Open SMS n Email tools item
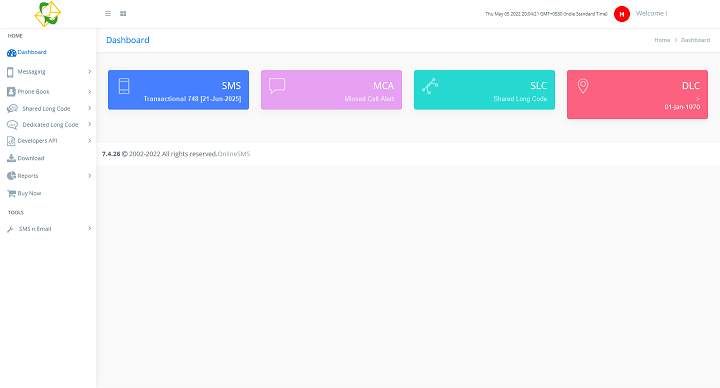The height and width of the screenshot is (388, 720). 35,229
